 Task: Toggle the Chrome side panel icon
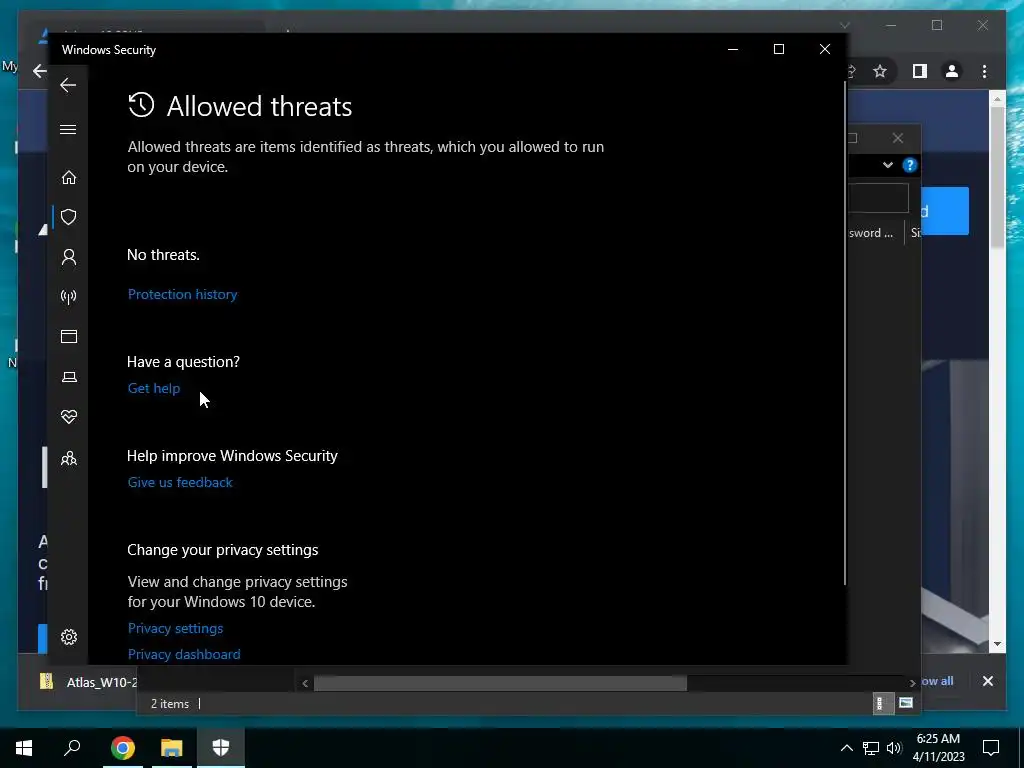tap(920, 71)
